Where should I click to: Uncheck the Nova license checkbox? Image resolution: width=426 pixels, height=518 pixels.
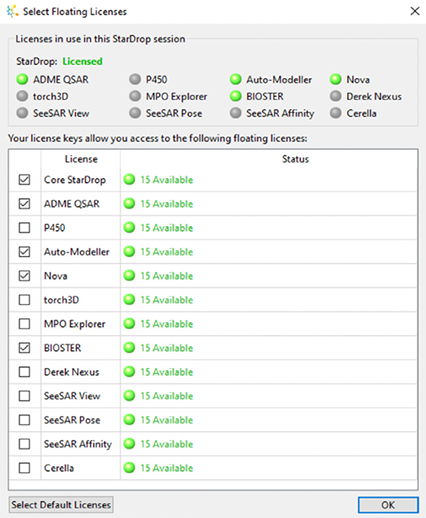tap(24, 276)
